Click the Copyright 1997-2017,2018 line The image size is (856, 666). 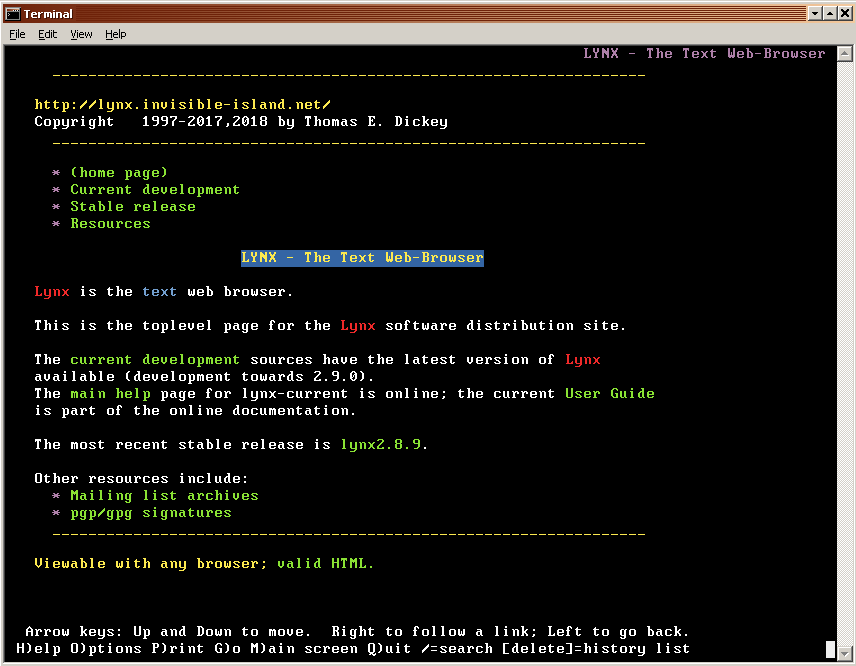241,121
